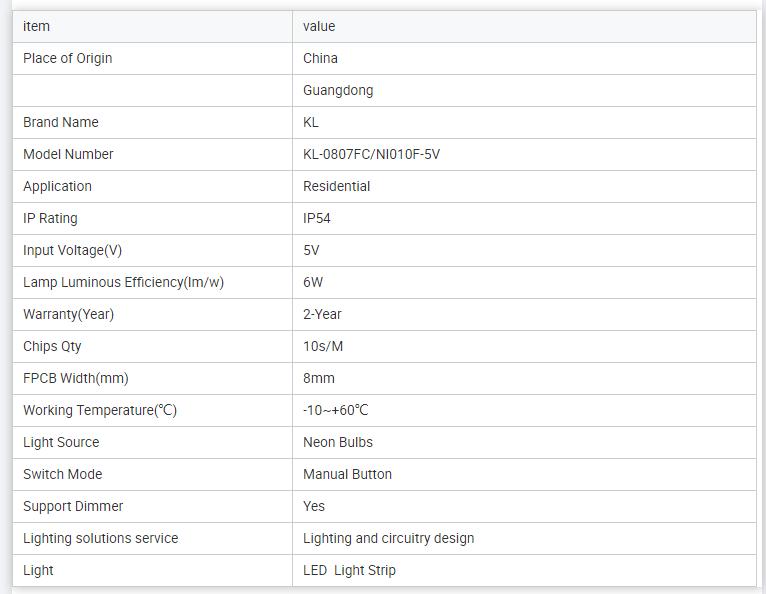Screen dimensions: 766x594
Task: Click the "LED Light Strip" value
Action: (x=349, y=570)
